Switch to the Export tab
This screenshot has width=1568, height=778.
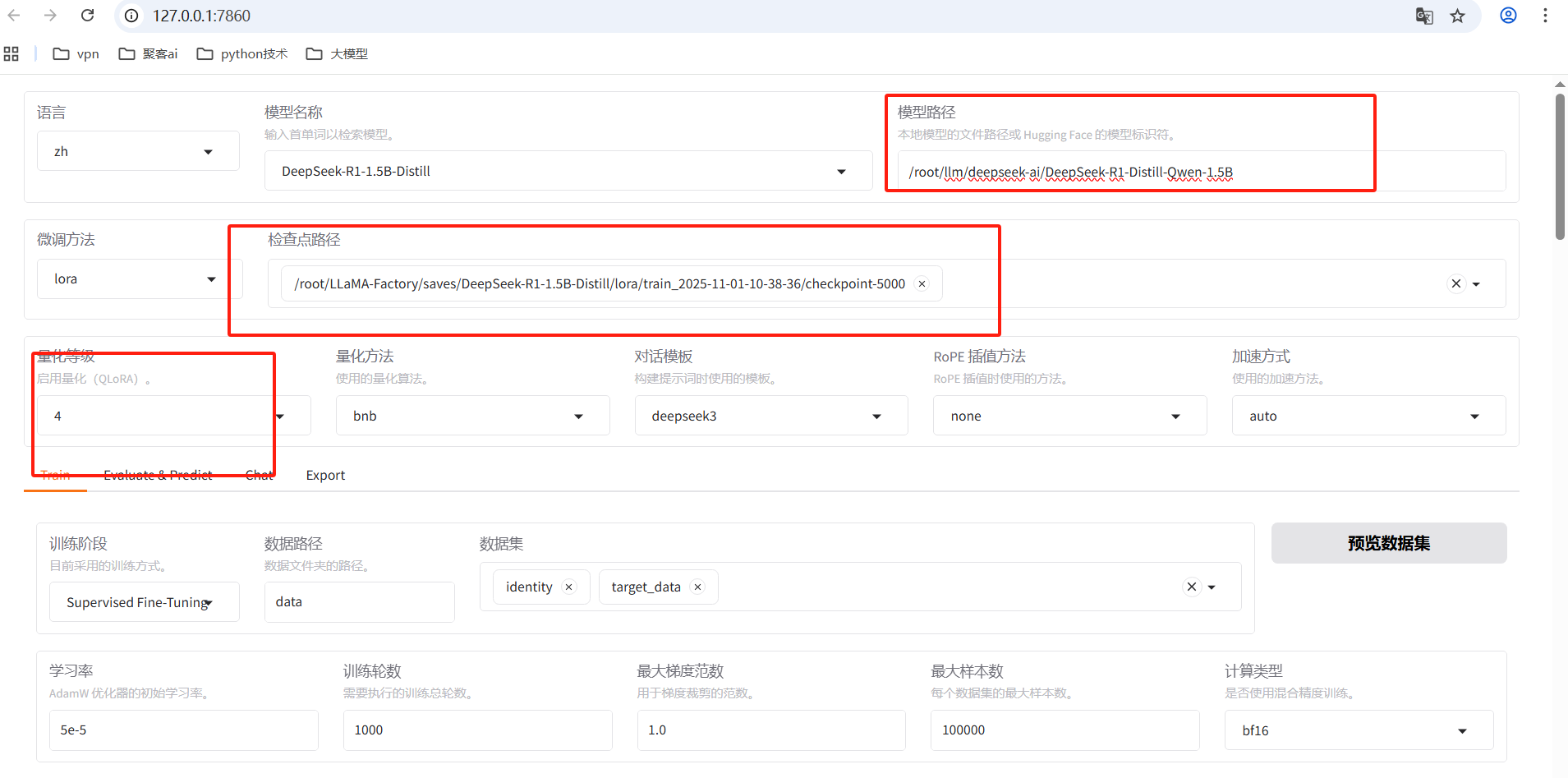pos(325,476)
